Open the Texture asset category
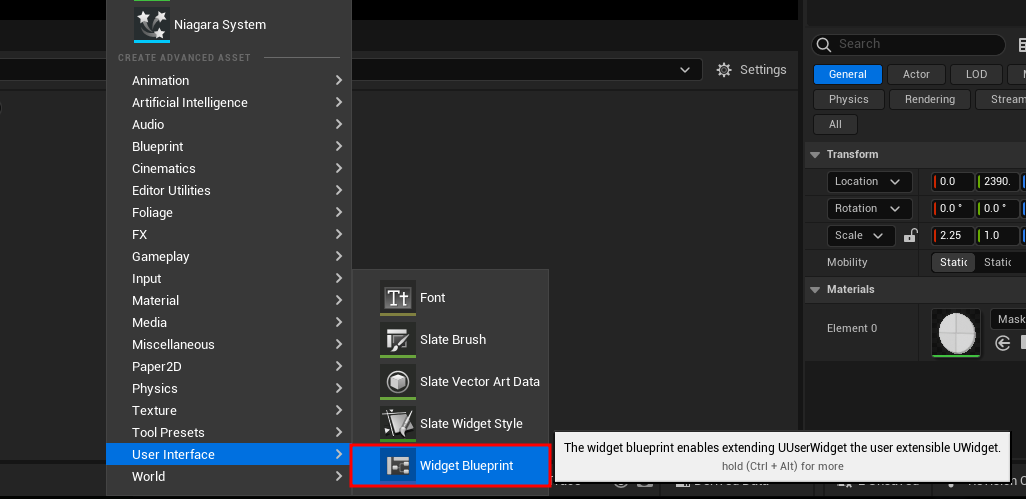Screen dimensions: 1026x499 [x=229, y=410]
